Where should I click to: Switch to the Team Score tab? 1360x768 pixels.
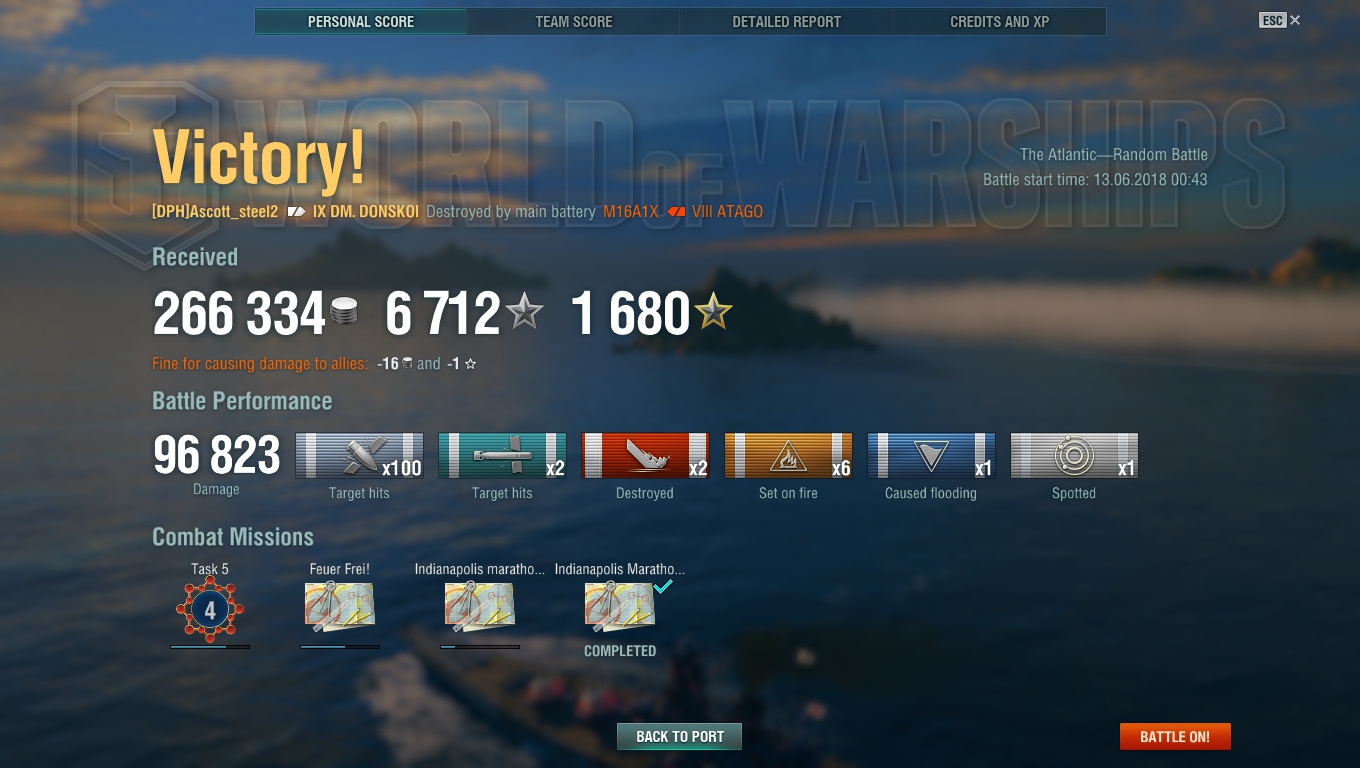click(574, 21)
